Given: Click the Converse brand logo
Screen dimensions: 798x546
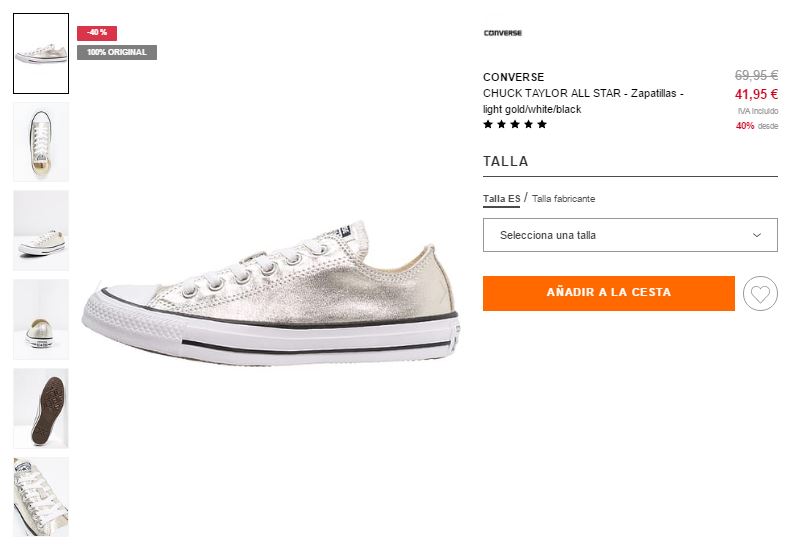Looking at the screenshot, I should coord(503,33).
